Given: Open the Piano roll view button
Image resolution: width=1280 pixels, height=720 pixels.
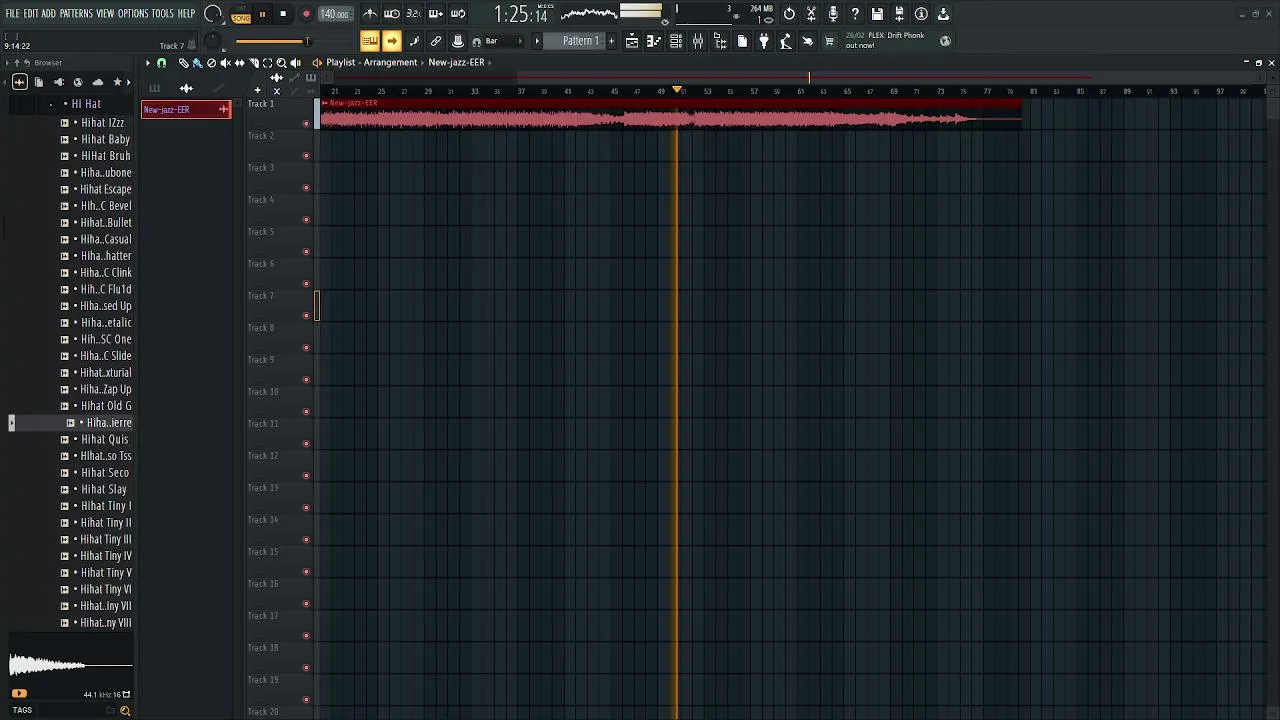Looking at the screenshot, I should 654,41.
